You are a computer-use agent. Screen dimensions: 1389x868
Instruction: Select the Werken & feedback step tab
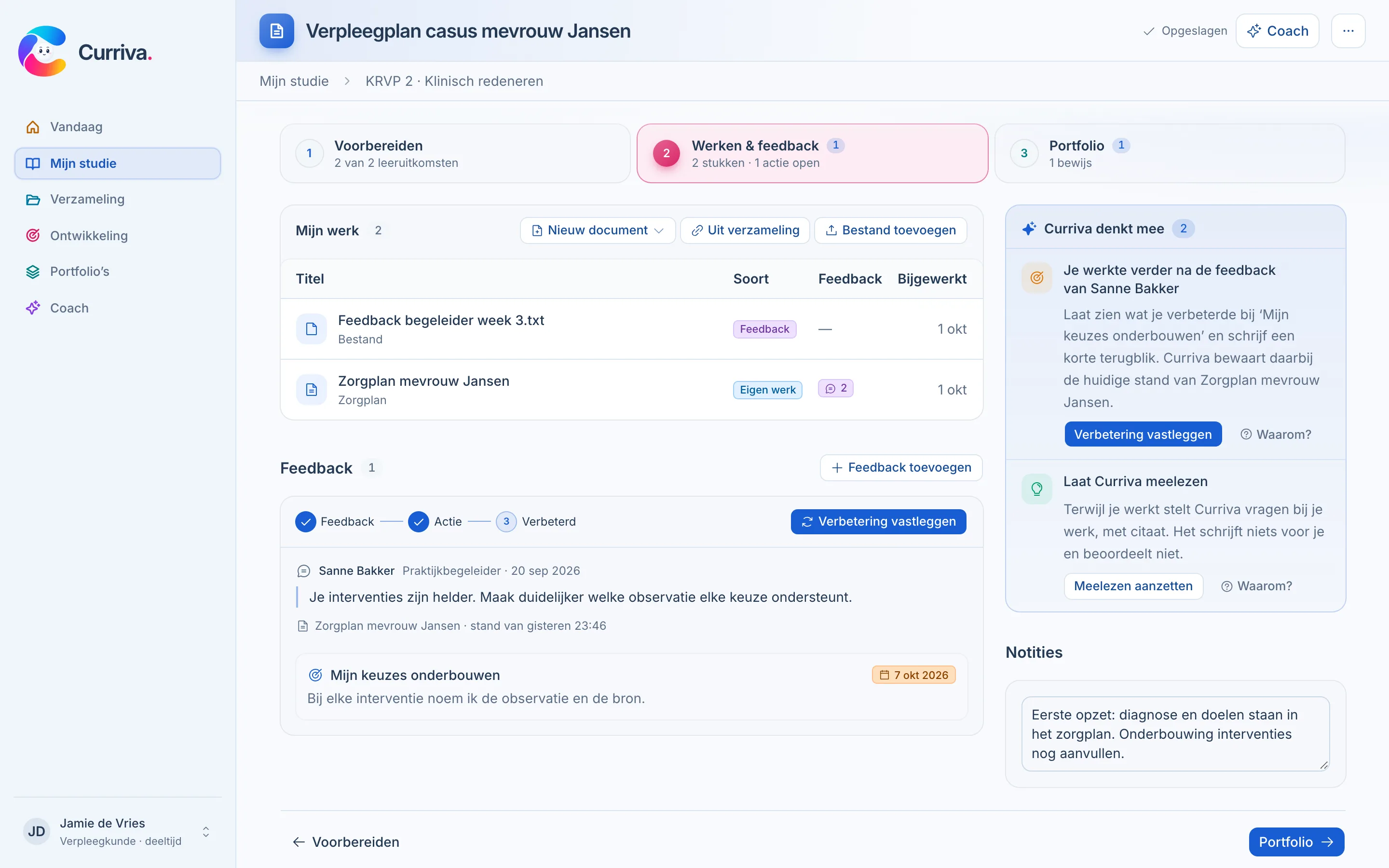pyautogui.click(x=812, y=153)
